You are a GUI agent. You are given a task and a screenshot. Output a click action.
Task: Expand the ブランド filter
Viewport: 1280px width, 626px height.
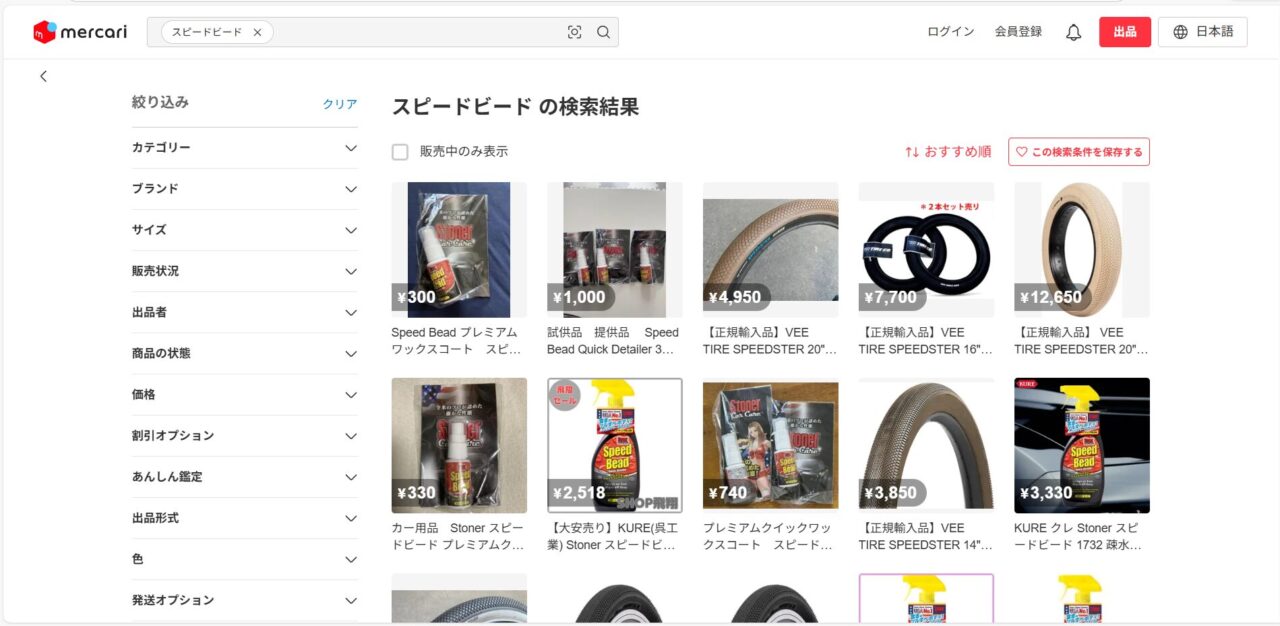245,189
